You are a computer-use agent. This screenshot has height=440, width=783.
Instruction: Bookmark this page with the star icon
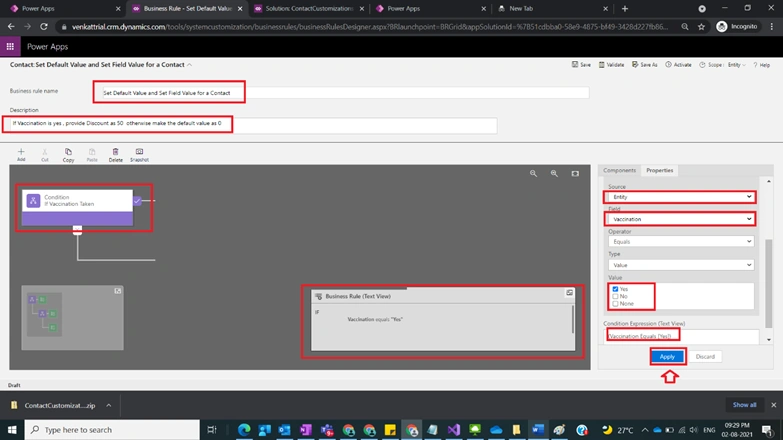point(701,26)
